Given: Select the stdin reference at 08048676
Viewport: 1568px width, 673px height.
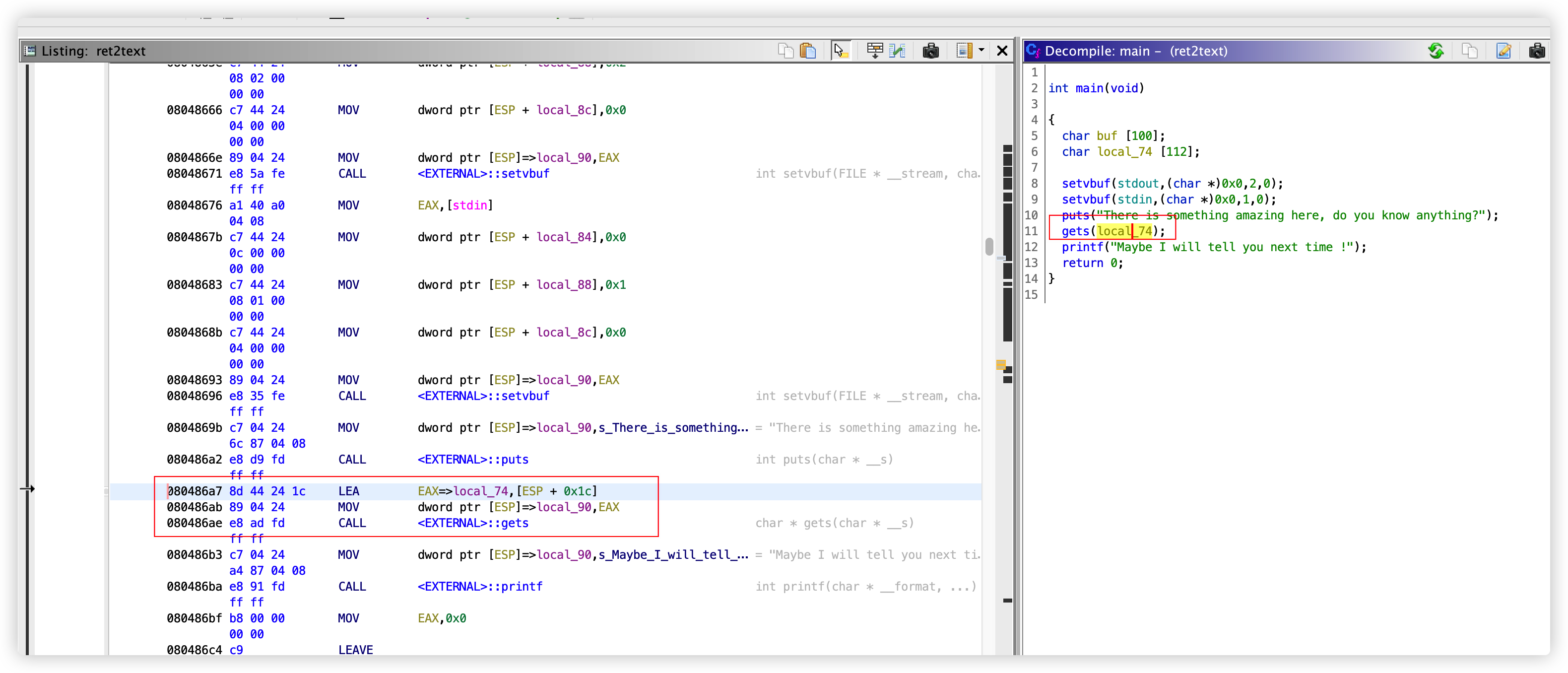Looking at the screenshot, I should (x=470, y=205).
